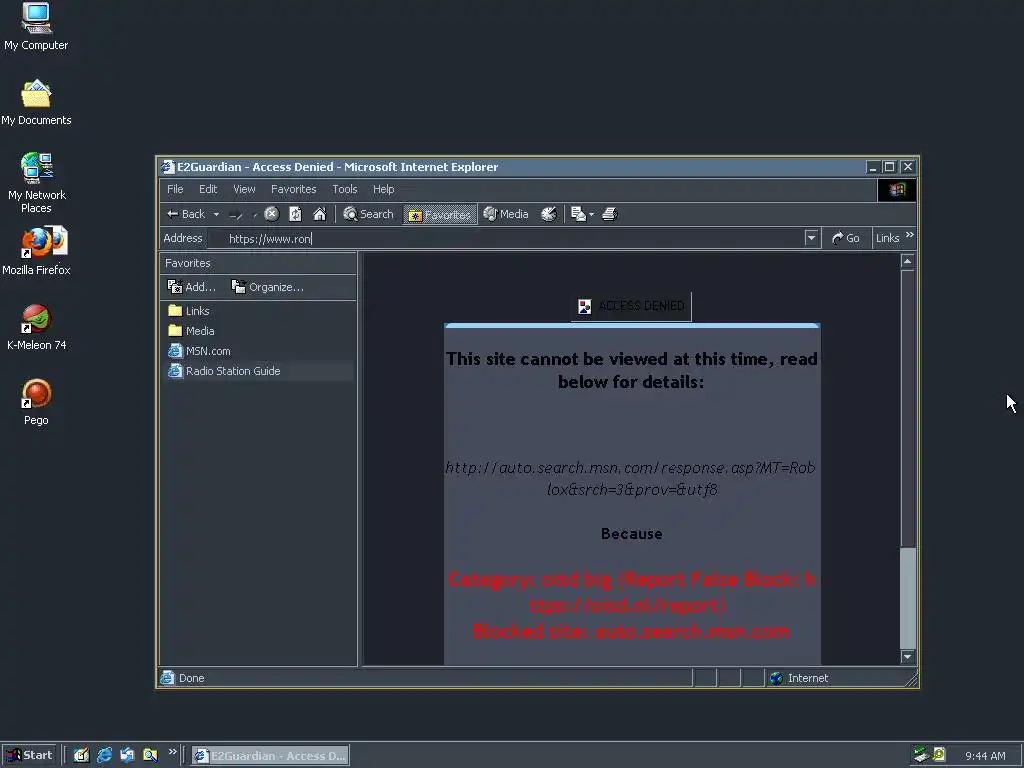Viewport: 1024px width, 768px height.
Task: Go back using the Back button
Action: point(186,214)
